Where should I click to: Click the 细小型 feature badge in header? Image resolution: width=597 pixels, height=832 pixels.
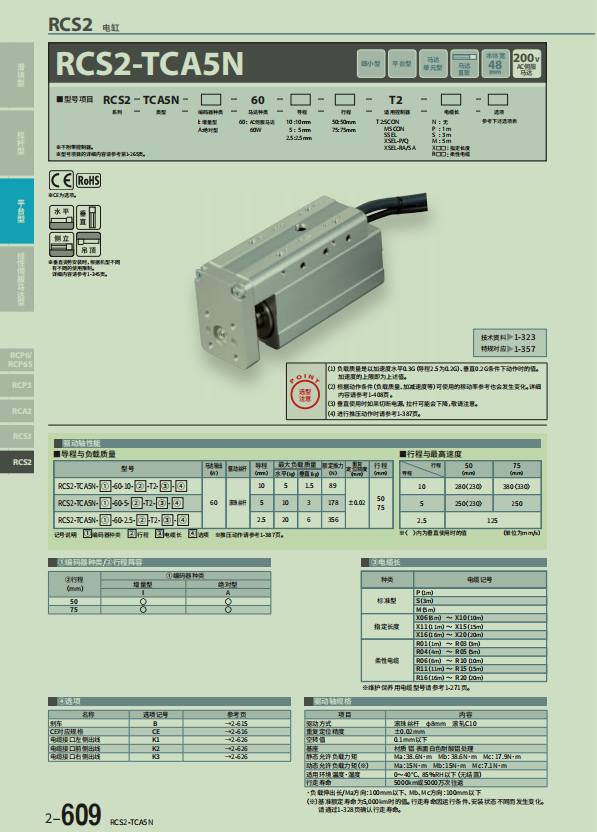[370, 64]
